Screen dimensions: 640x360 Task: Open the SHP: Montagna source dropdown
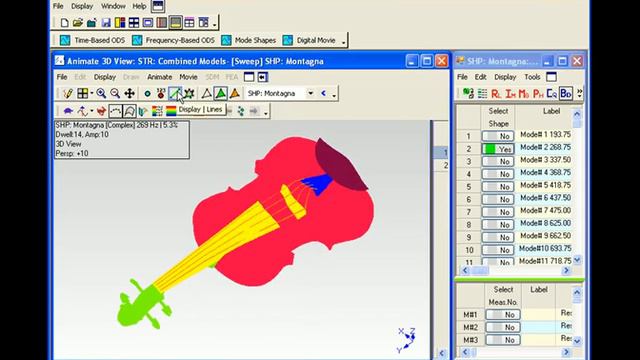tap(310, 93)
